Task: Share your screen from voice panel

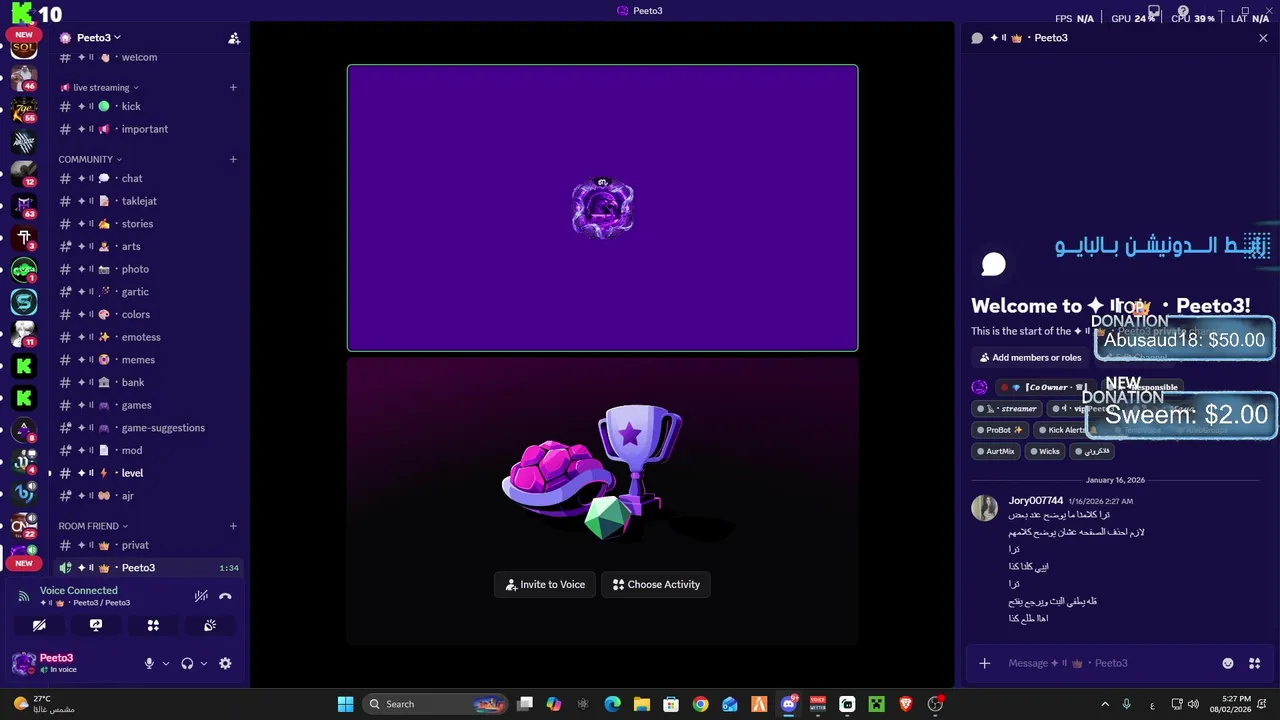Action: [96, 625]
